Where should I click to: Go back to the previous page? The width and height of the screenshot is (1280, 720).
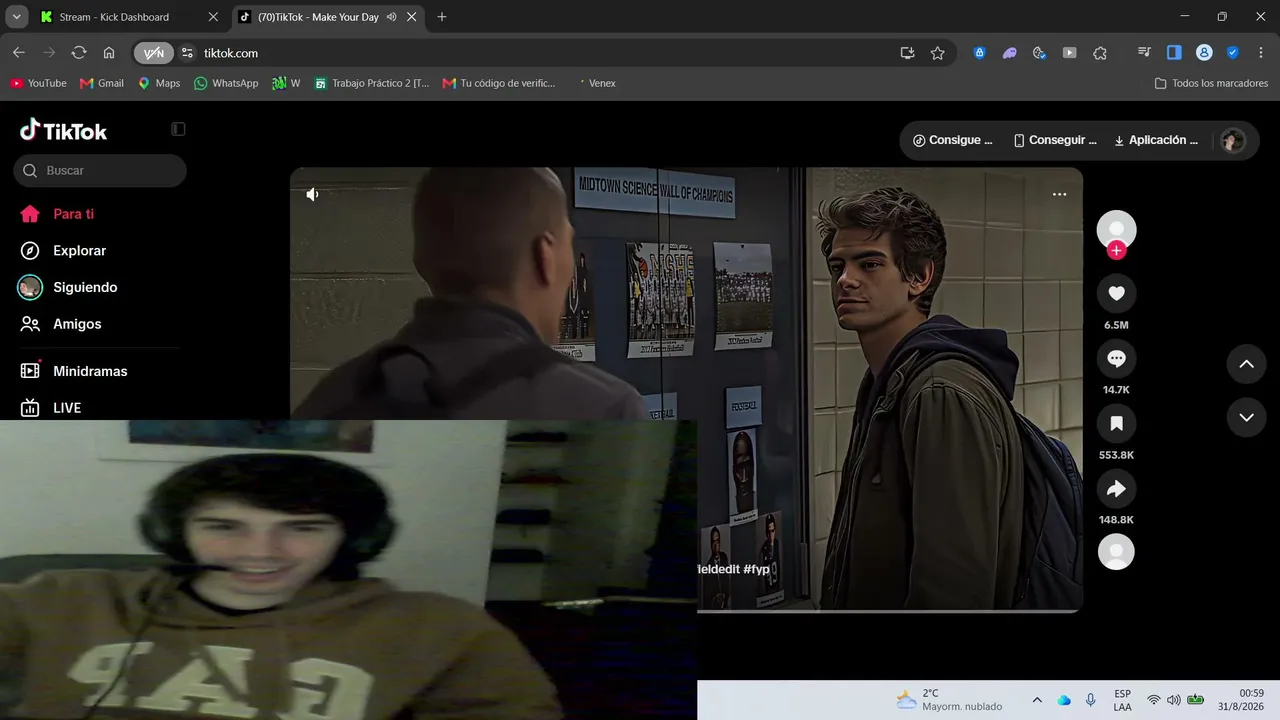19,53
